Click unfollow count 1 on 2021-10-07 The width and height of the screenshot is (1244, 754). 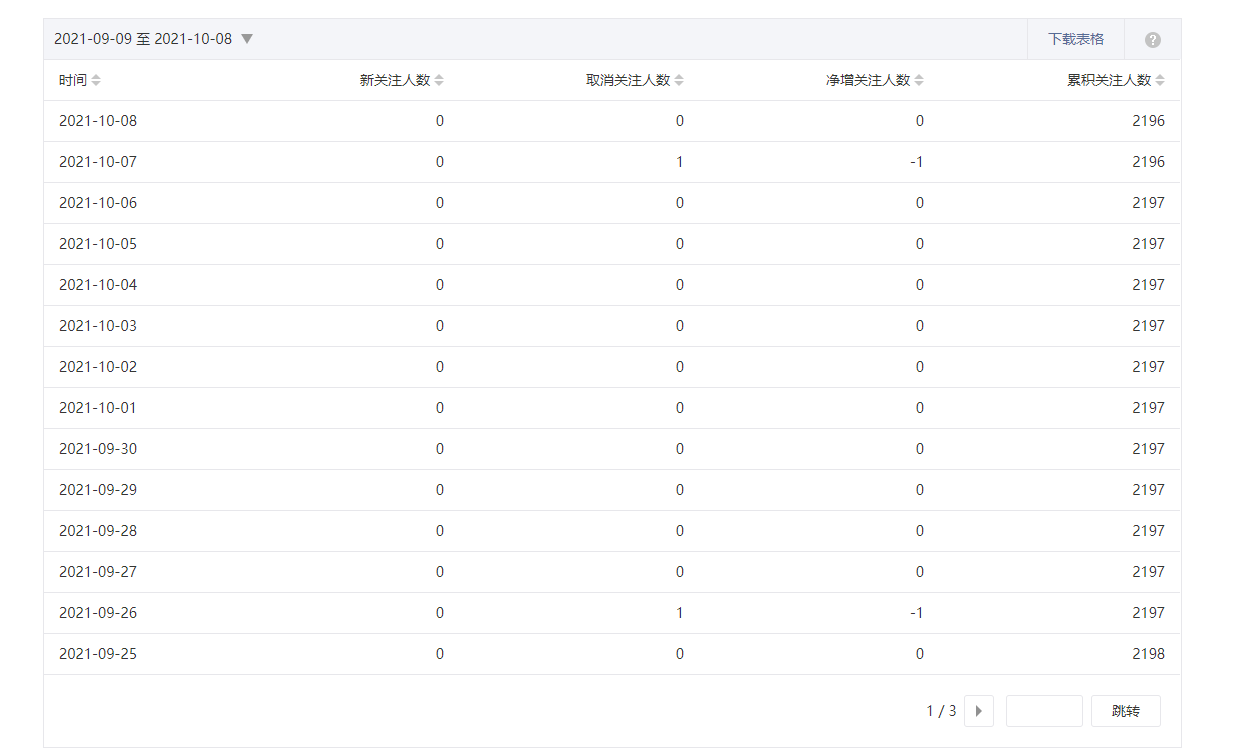(x=679, y=162)
